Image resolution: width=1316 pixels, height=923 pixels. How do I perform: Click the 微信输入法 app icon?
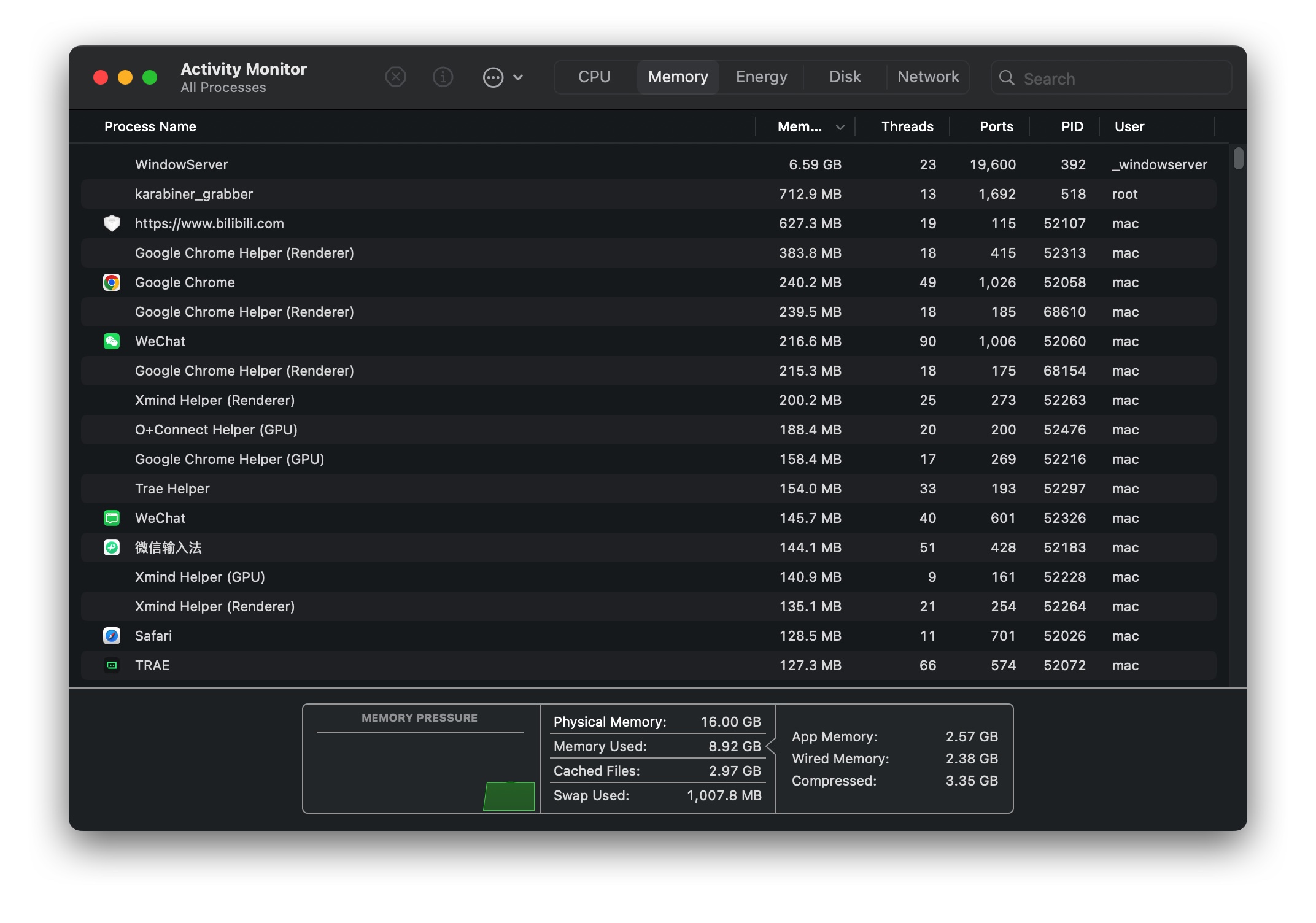112,547
